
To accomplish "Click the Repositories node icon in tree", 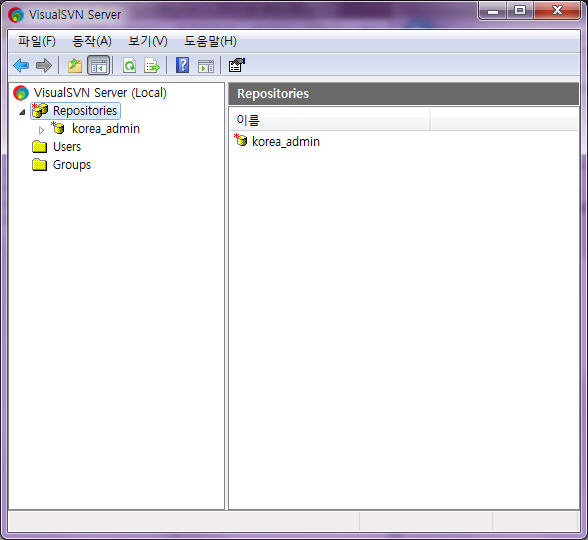I will tap(40, 111).
